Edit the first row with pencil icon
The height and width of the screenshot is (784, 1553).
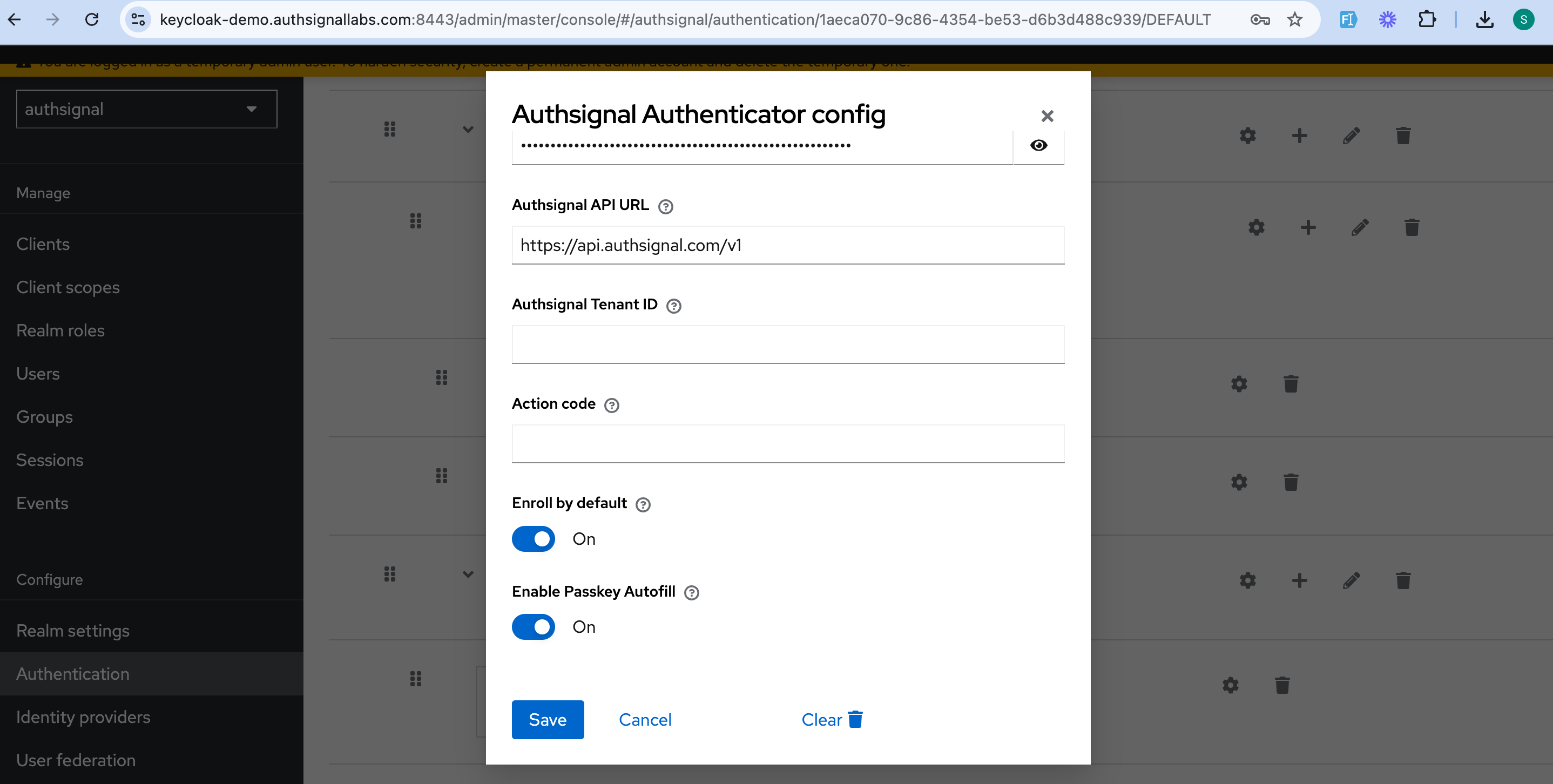pyautogui.click(x=1351, y=136)
